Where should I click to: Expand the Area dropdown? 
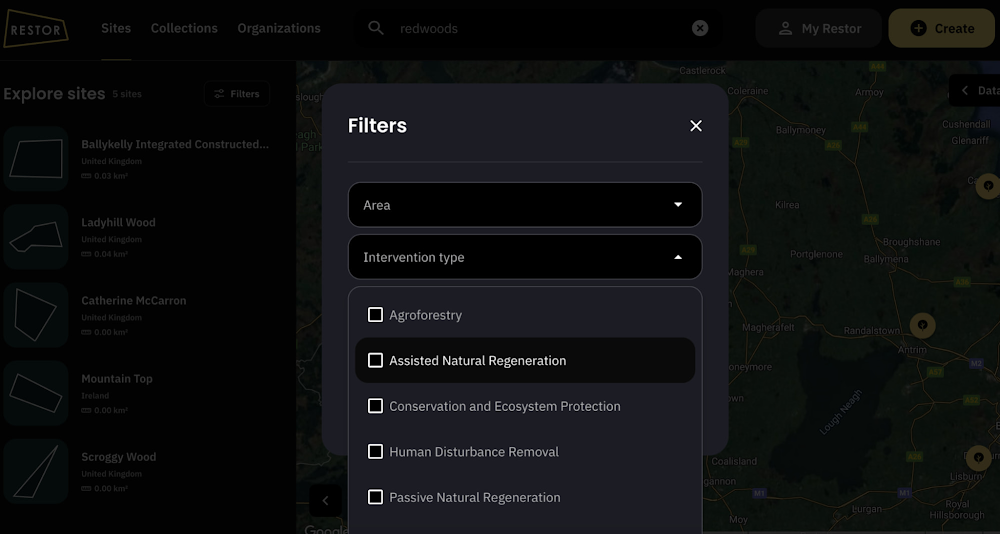[525, 205]
